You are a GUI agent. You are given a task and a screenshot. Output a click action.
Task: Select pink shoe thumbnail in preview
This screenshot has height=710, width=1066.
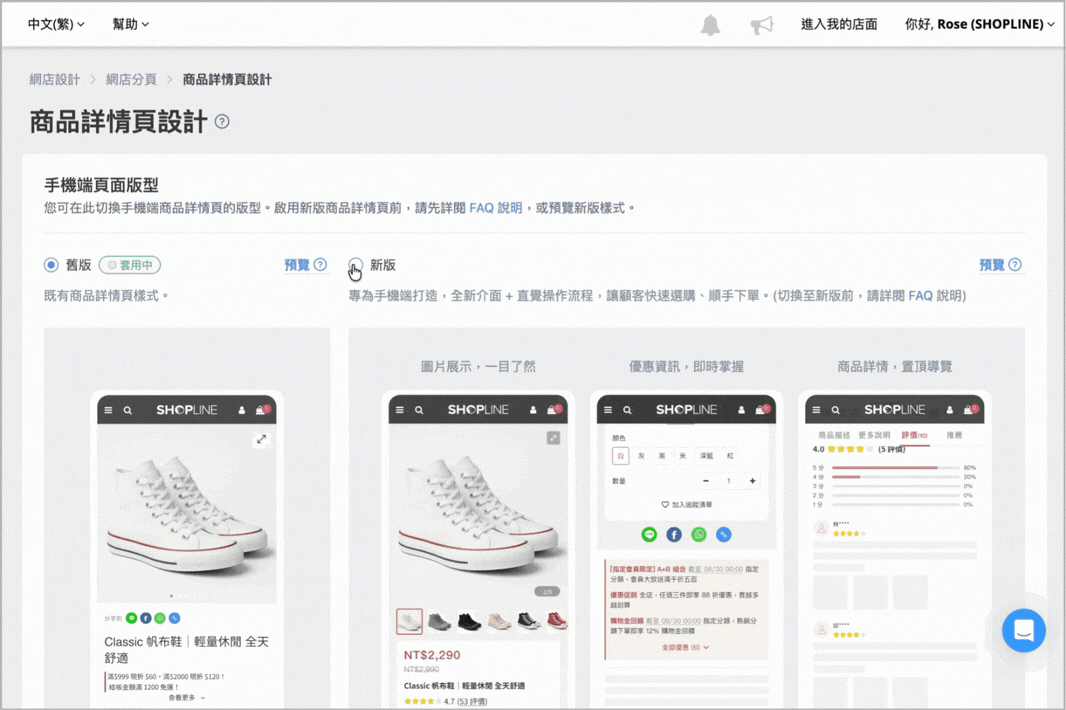pyautogui.click(x=499, y=621)
